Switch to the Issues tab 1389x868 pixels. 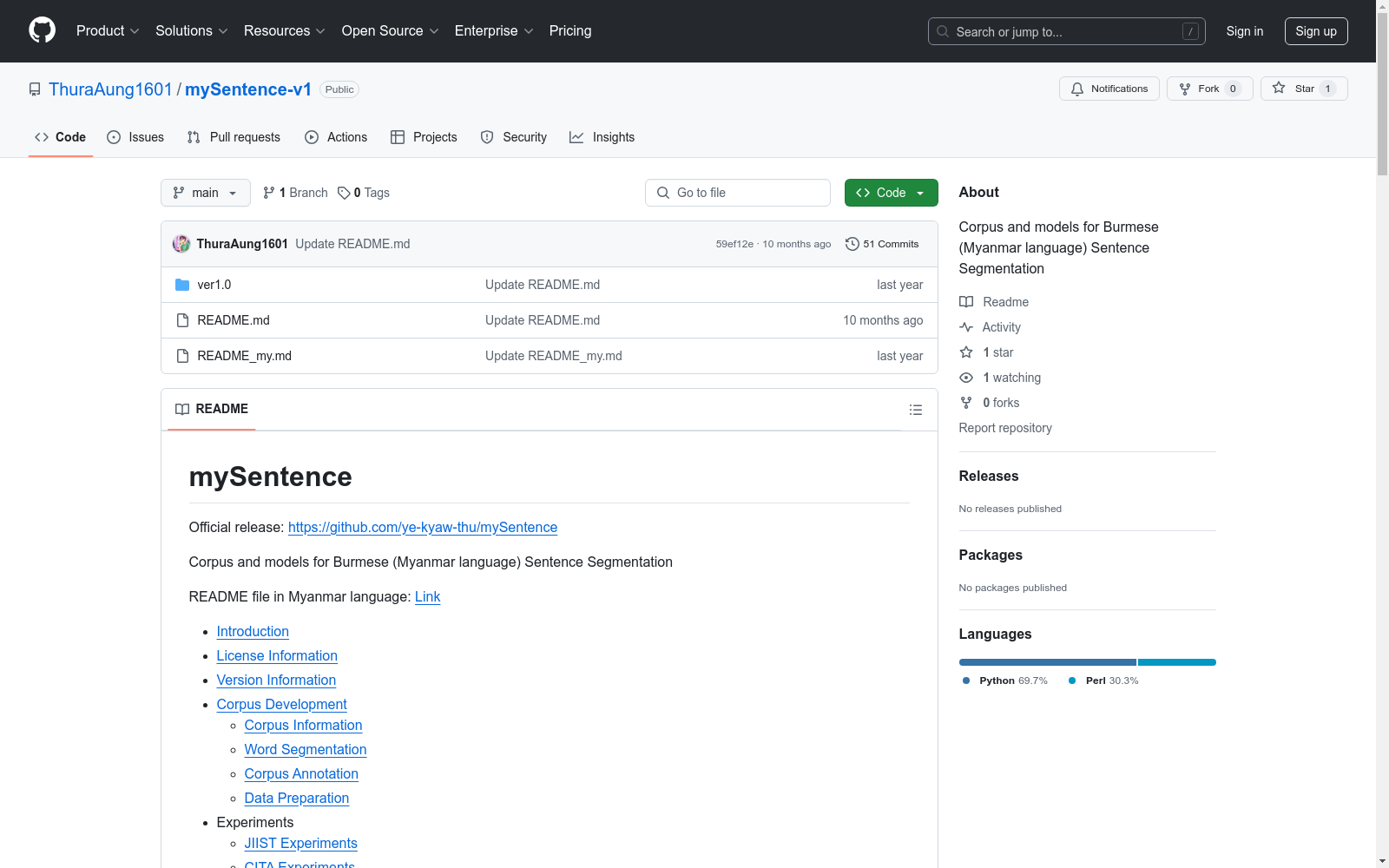click(135, 137)
